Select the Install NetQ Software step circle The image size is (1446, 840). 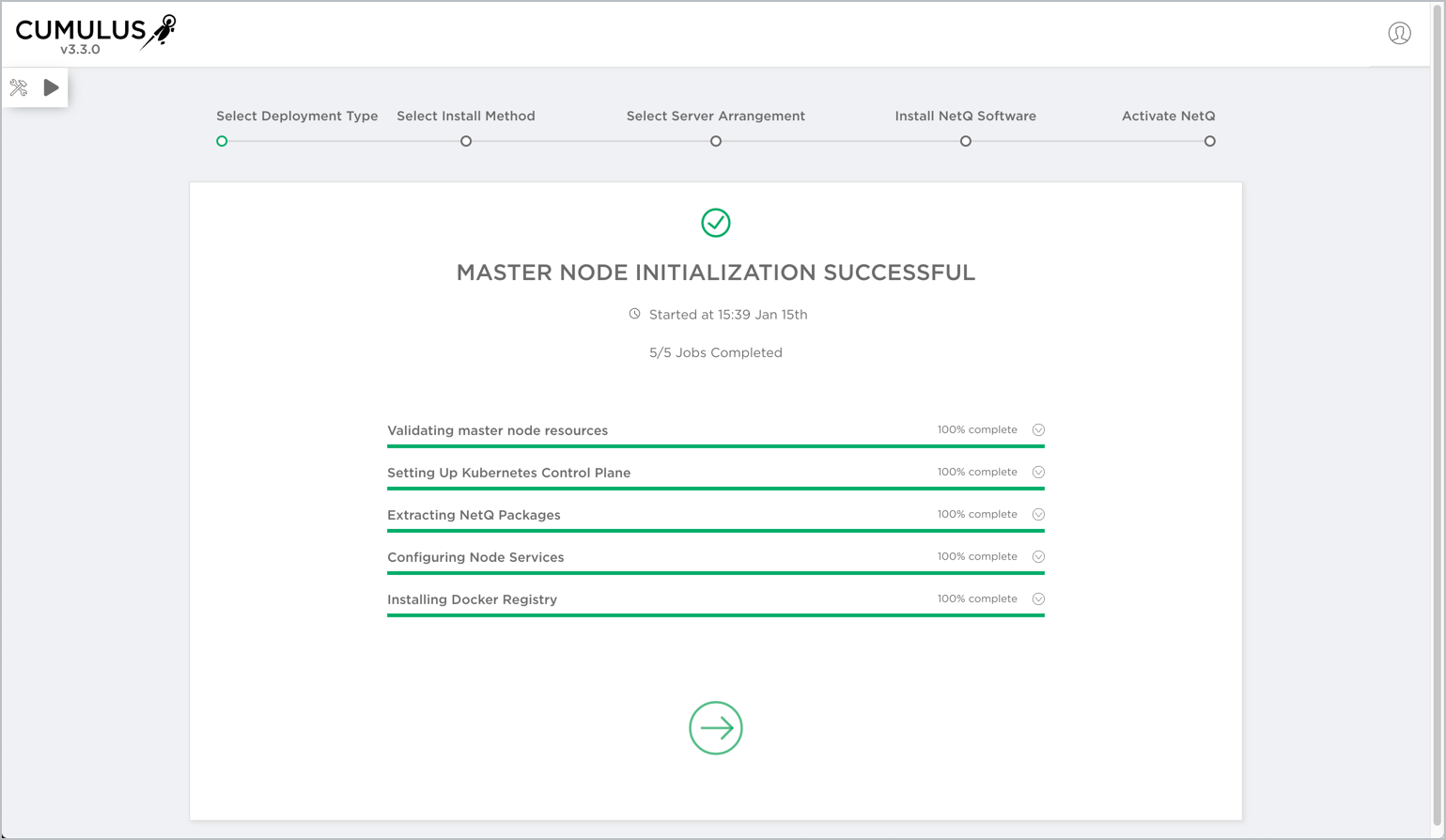(x=965, y=141)
